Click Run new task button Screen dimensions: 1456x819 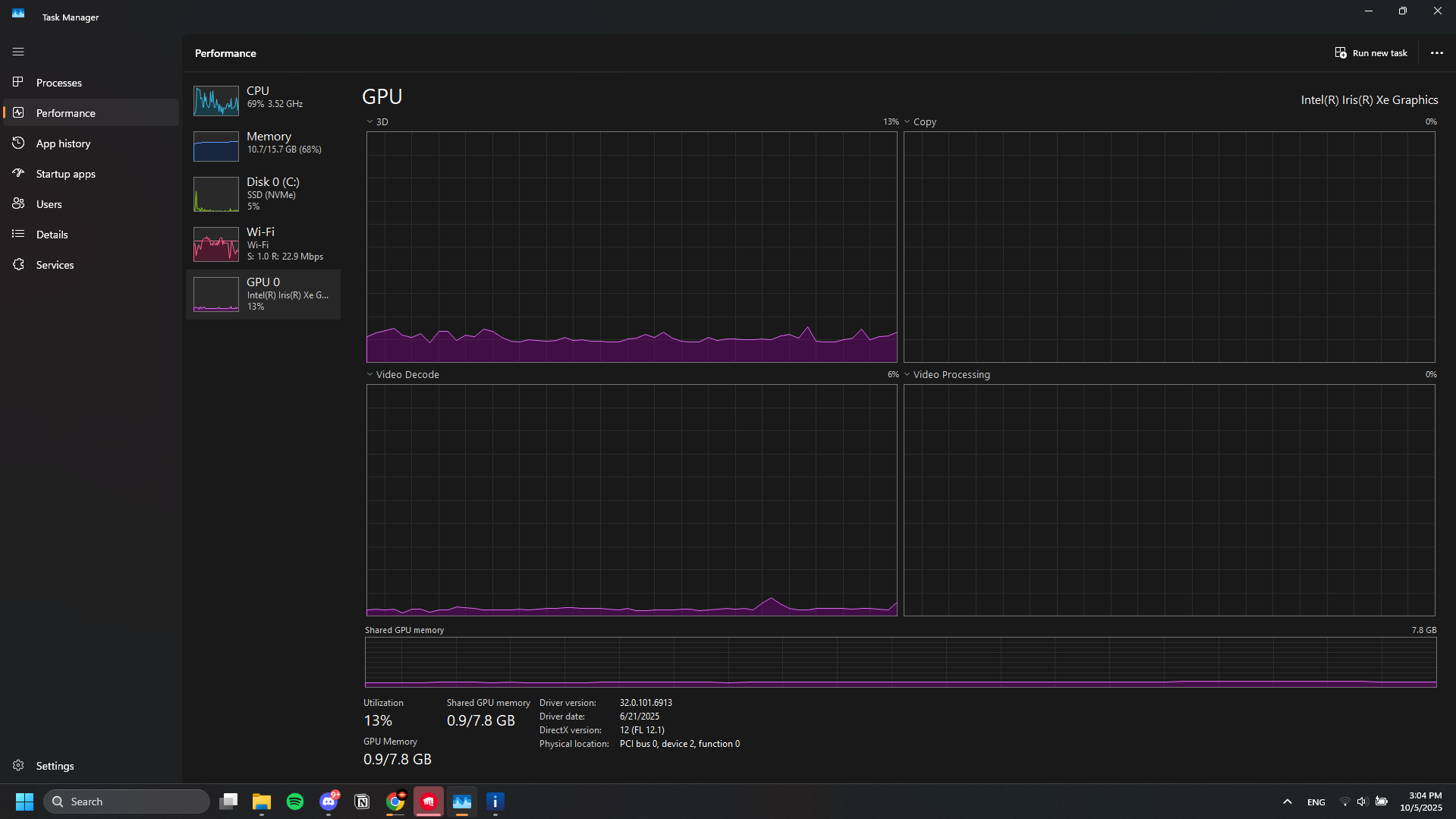(1371, 53)
